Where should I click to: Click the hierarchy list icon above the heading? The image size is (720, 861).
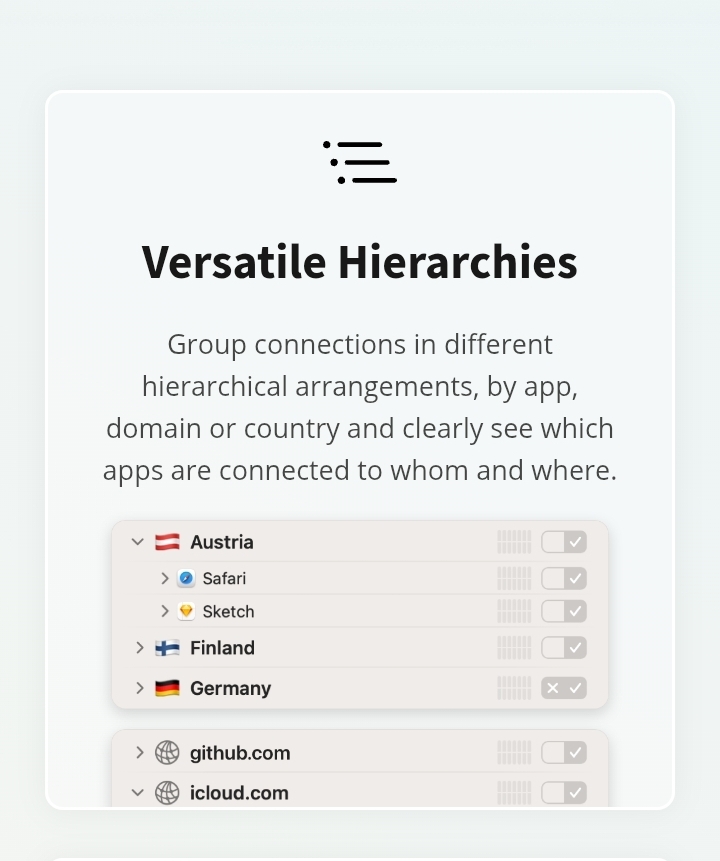(x=360, y=163)
